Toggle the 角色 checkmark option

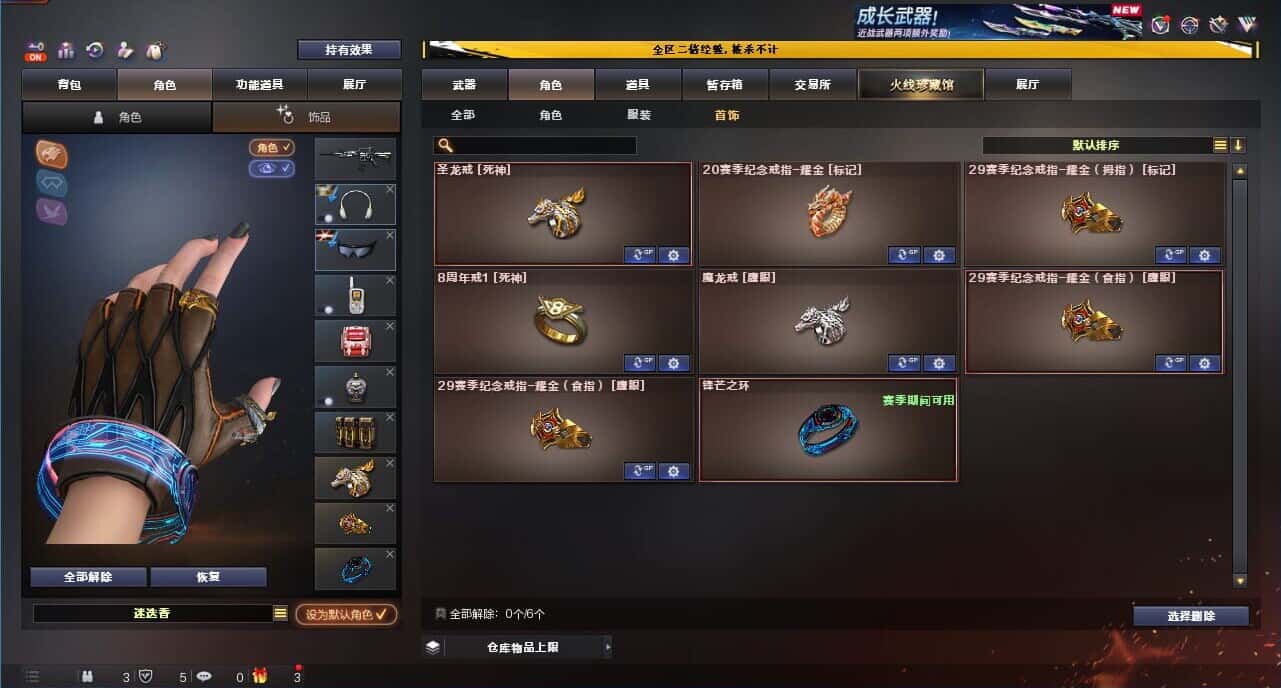coord(272,147)
